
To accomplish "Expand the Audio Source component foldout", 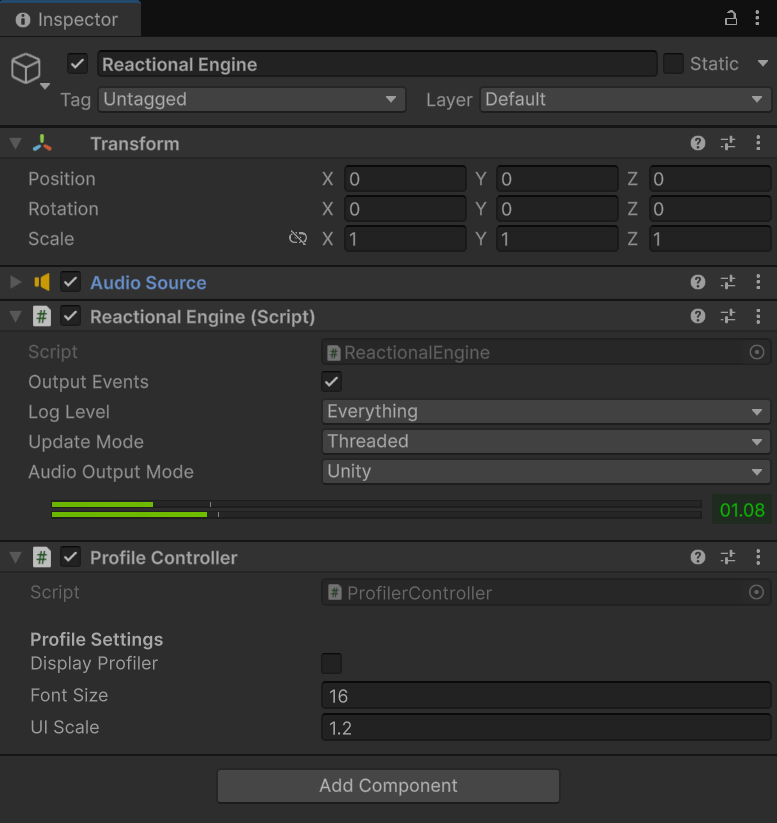I will (15, 283).
